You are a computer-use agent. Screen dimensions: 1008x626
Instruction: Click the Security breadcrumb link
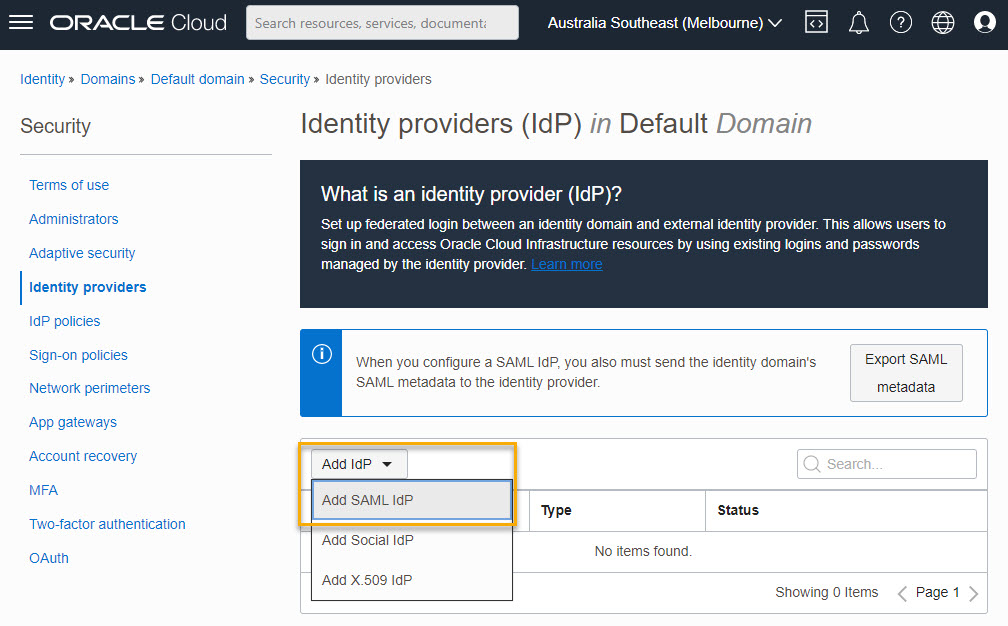click(285, 79)
